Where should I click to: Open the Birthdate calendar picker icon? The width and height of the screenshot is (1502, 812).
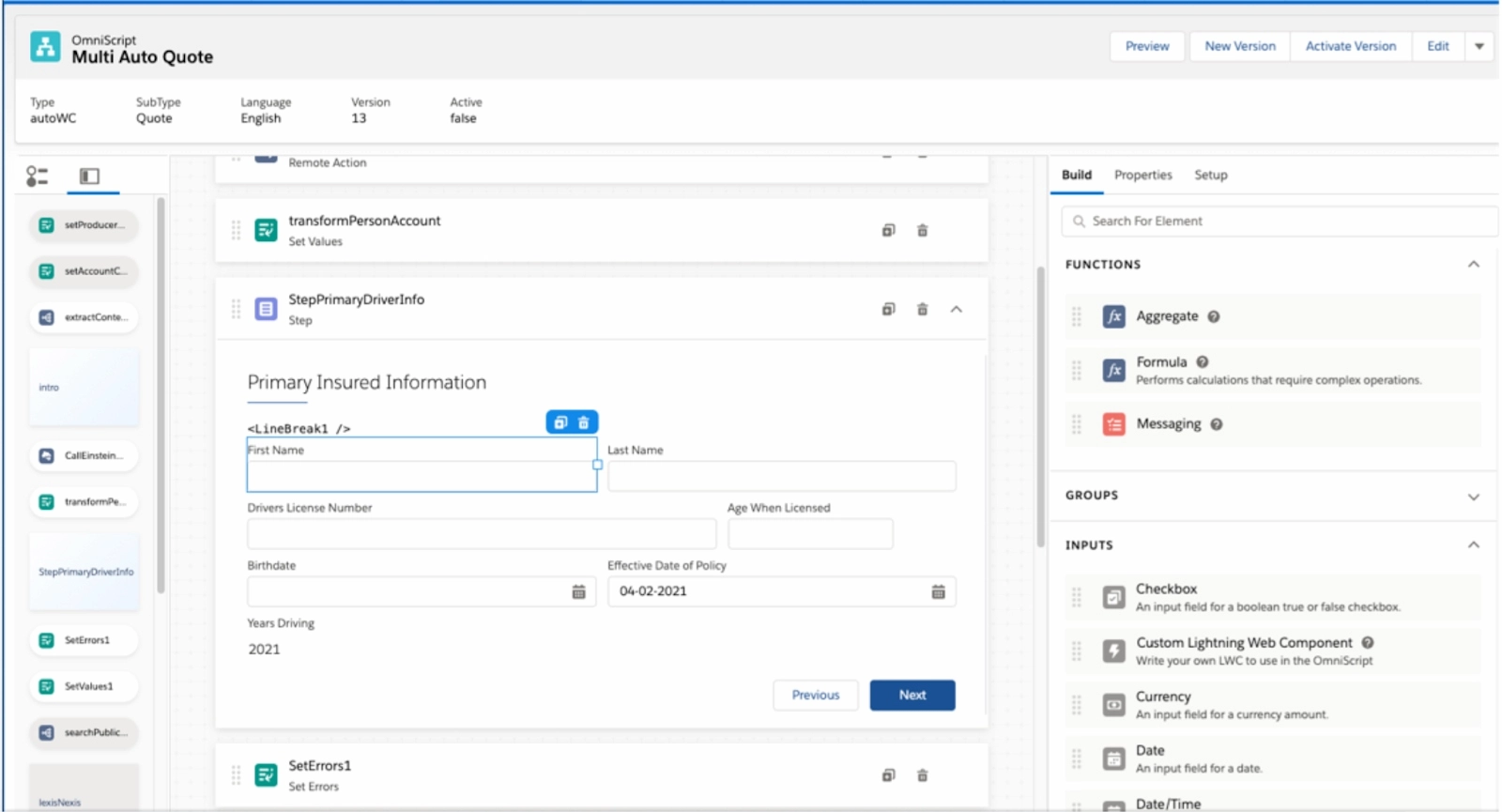[578, 591]
